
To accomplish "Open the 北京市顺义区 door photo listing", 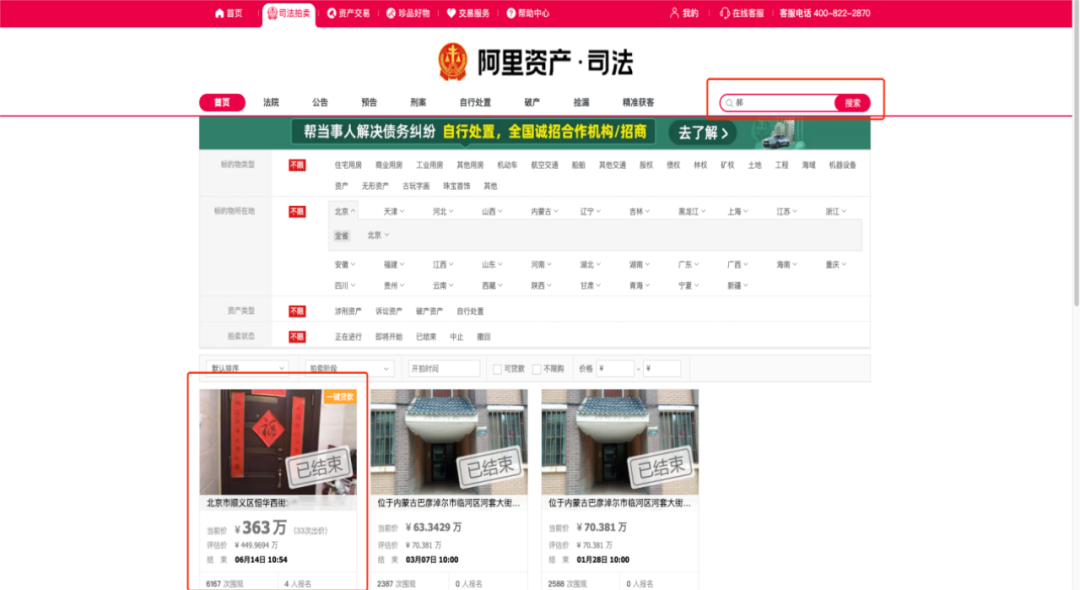I will [x=278, y=442].
